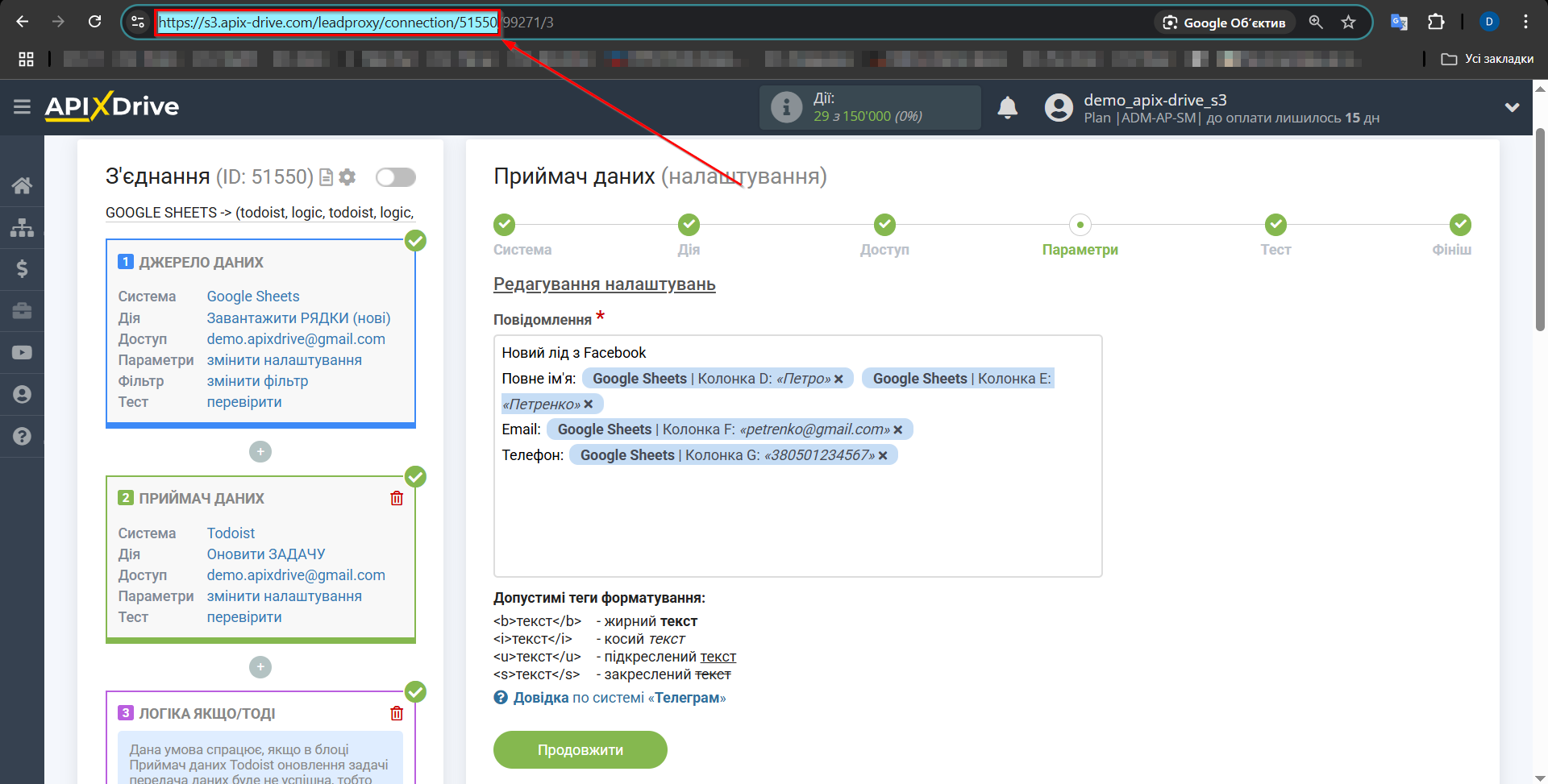This screenshot has width=1548, height=784.
Task: Open the browser apps grid icon
Action: pyautogui.click(x=26, y=59)
